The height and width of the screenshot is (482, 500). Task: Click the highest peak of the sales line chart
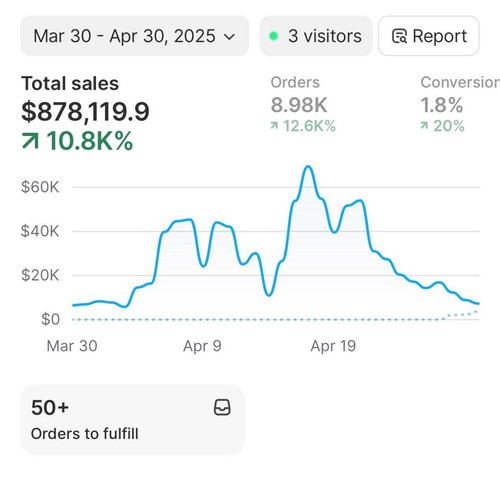click(x=308, y=166)
